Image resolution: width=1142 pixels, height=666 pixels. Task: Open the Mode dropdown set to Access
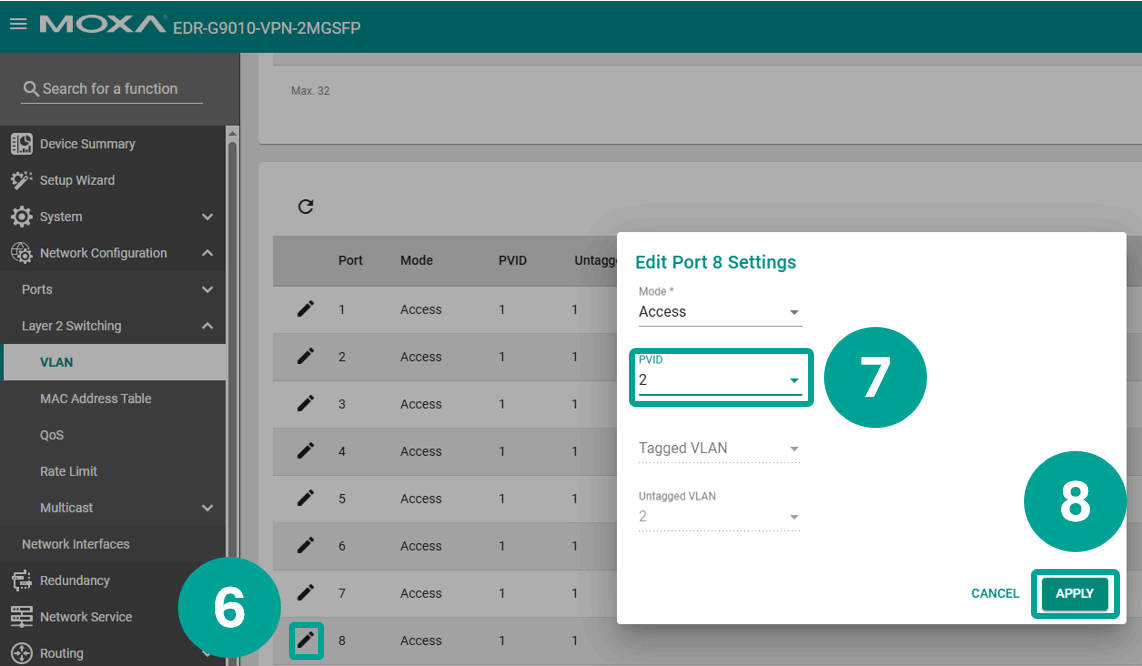(x=719, y=312)
